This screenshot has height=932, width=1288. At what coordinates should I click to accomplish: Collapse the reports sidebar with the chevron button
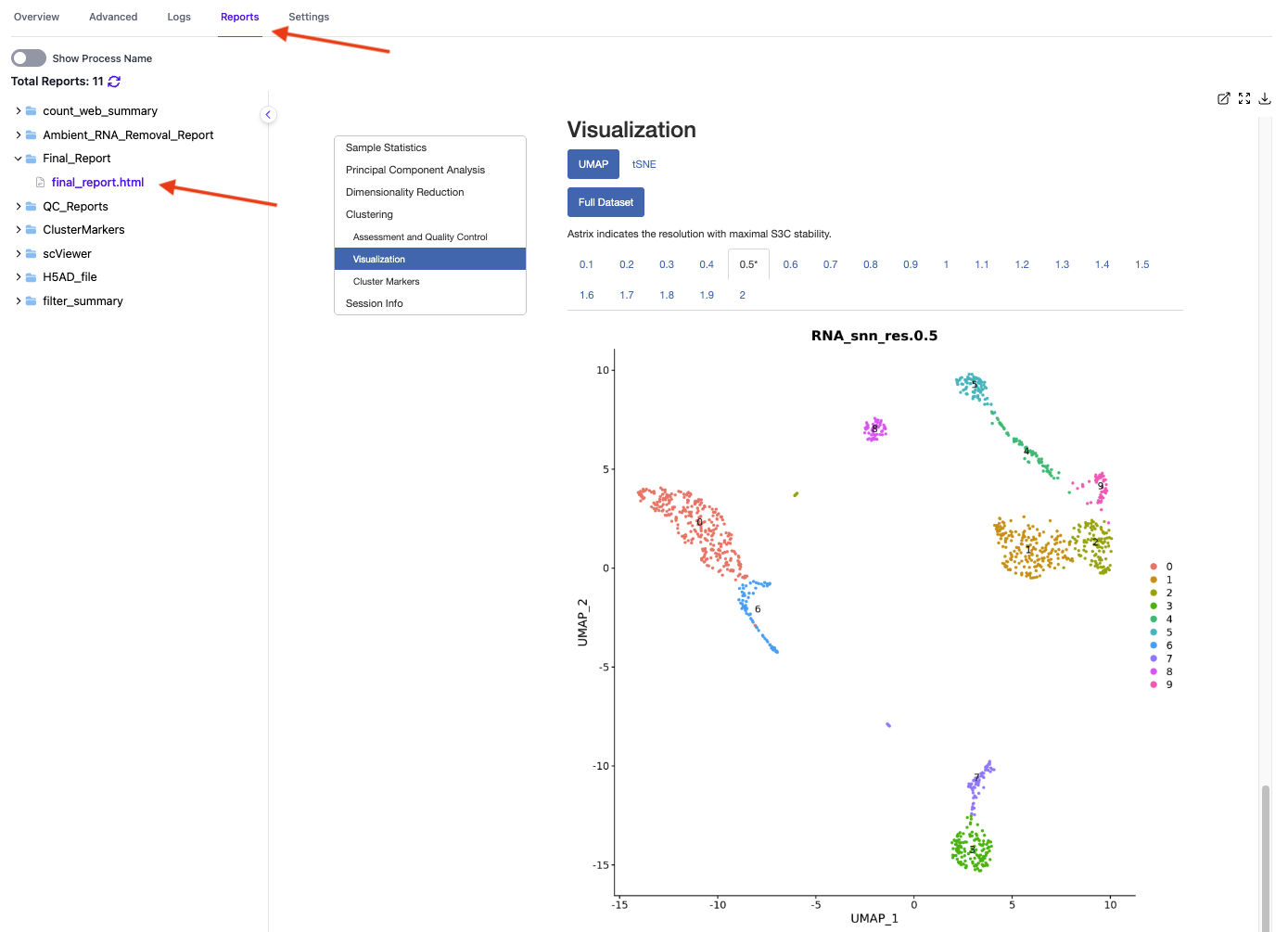tap(268, 115)
